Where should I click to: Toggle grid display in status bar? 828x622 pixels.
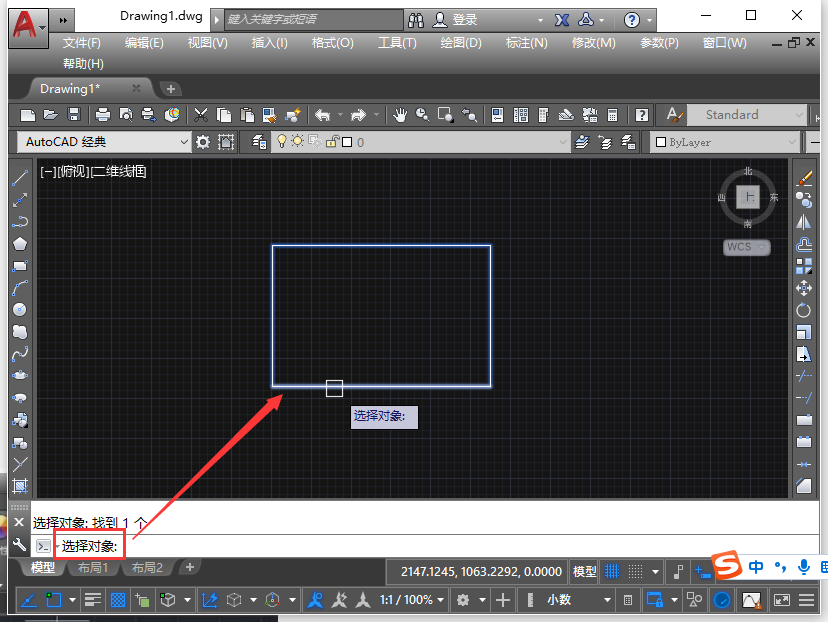click(611, 571)
